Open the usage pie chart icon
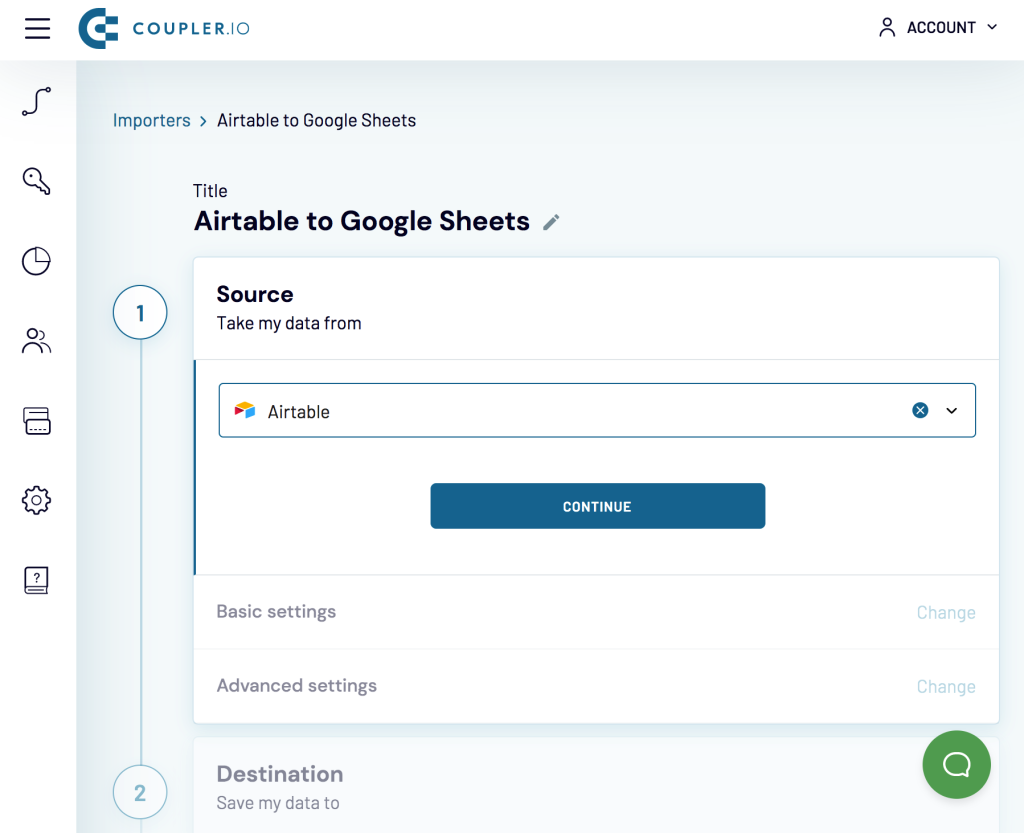The image size is (1024, 833). [37, 261]
